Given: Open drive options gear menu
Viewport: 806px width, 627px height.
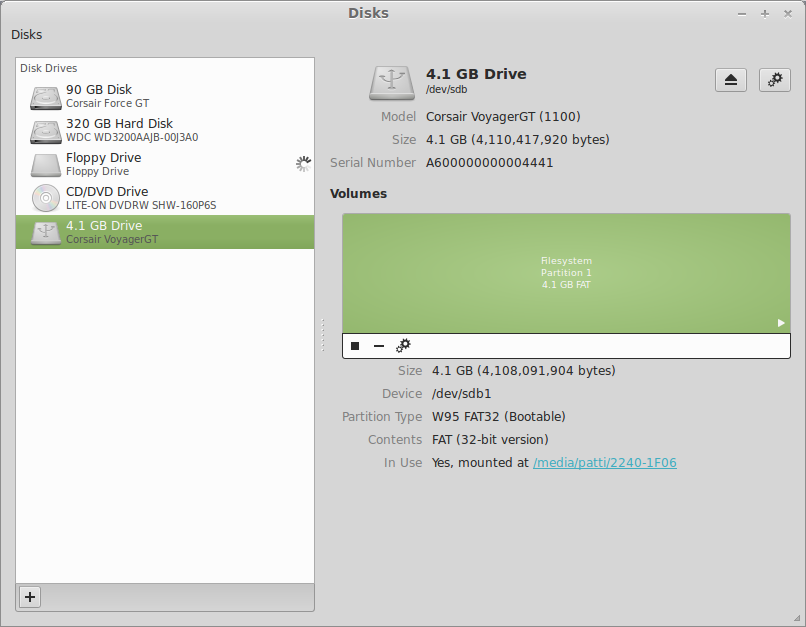Looking at the screenshot, I should [x=775, y=80].
